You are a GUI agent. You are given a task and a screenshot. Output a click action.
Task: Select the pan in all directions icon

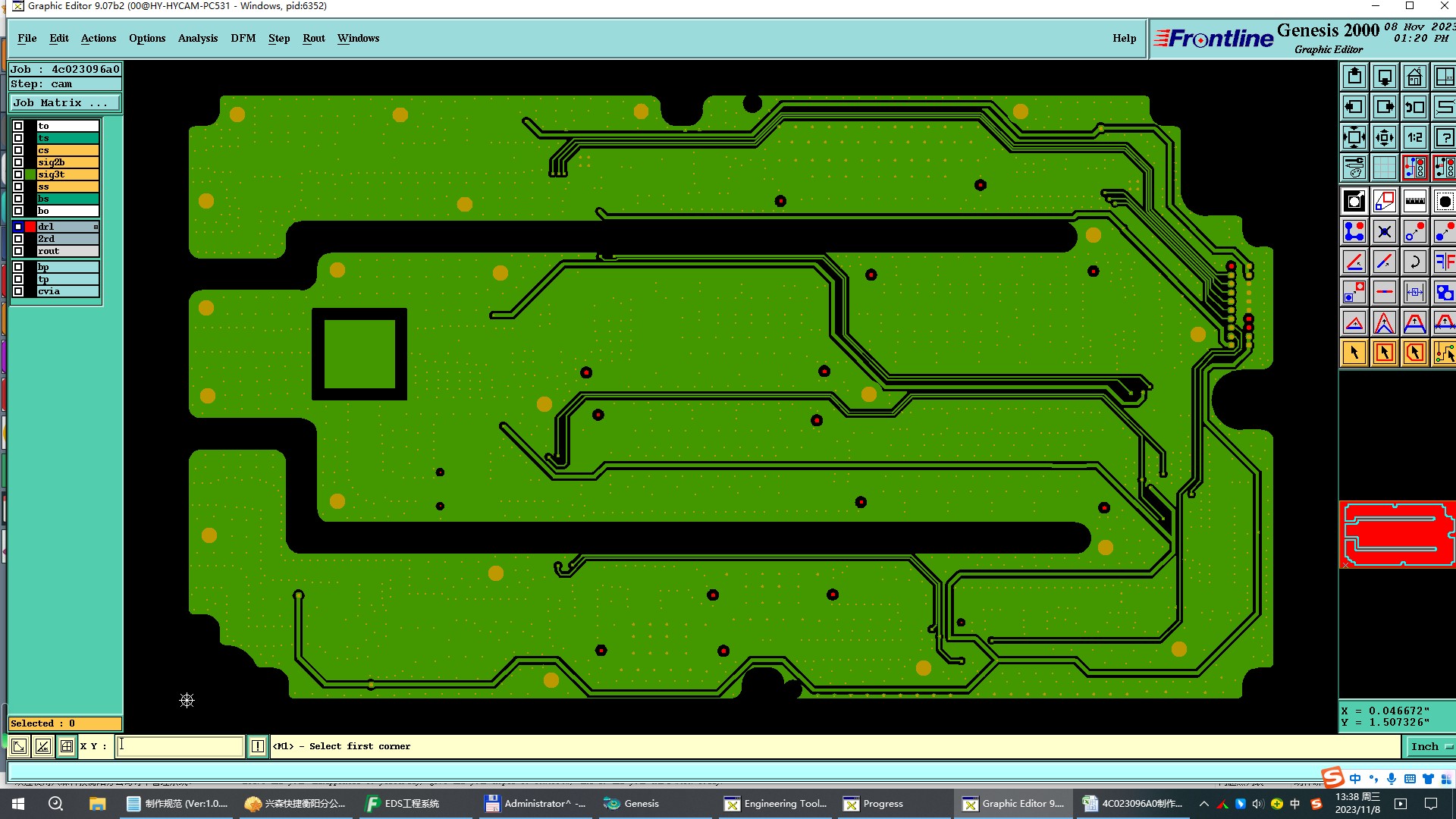point(1384,137)
